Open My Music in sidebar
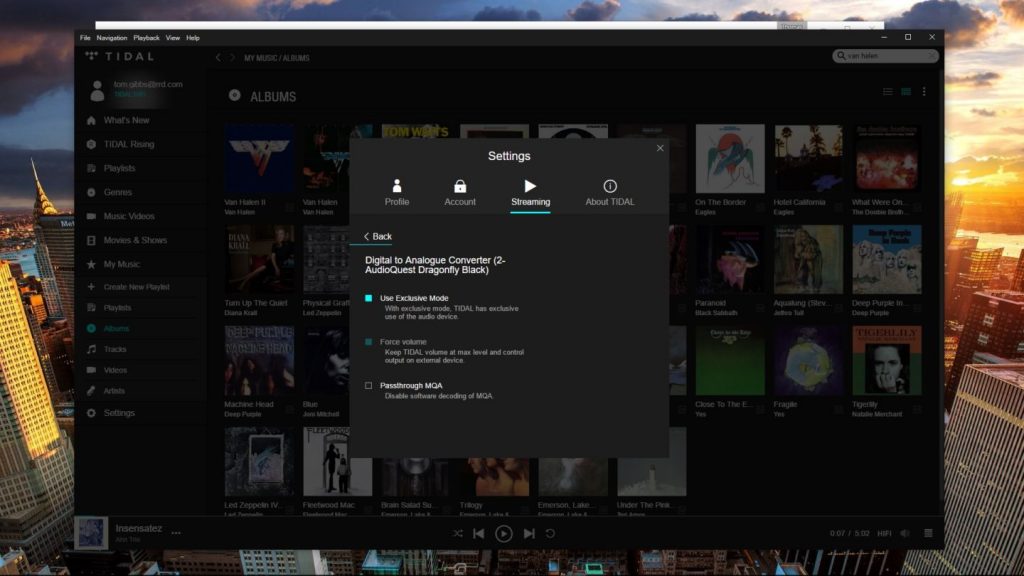The width and height of the screenshot is (1024, 576). tap(121, 264)
